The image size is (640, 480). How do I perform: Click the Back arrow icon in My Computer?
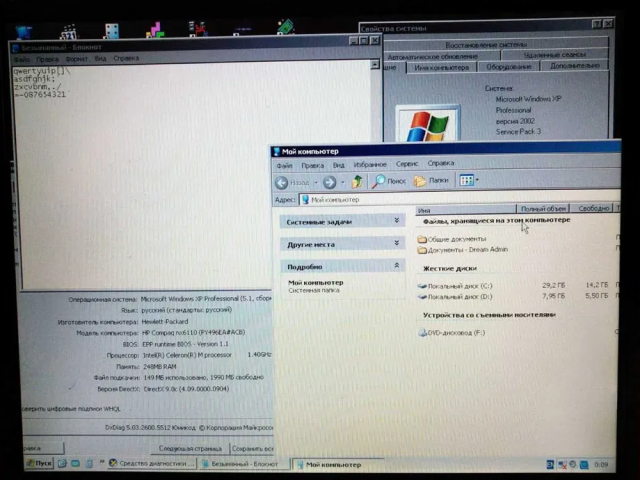click(282, 182)
